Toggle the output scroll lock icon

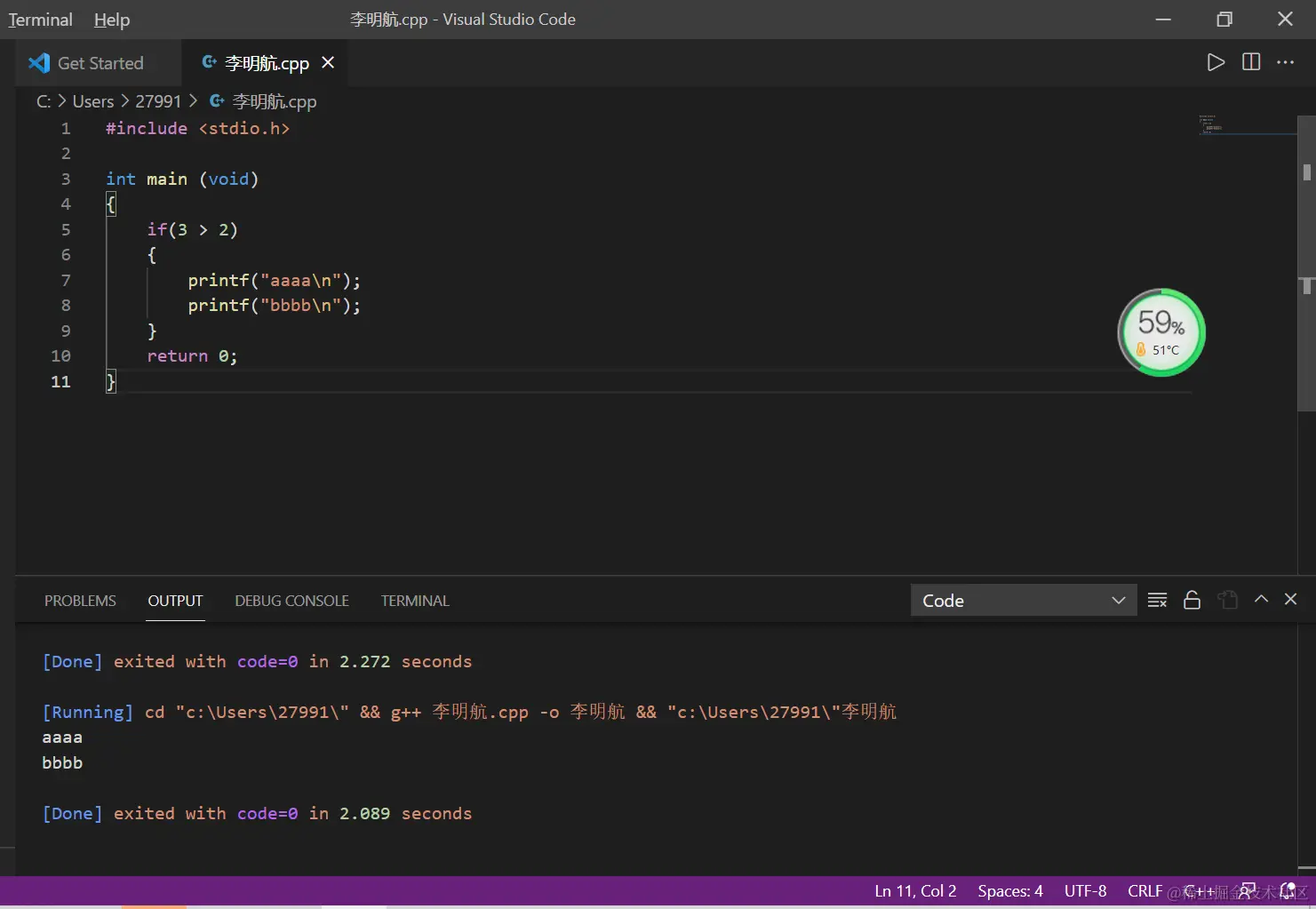click(x=1192, y=601)
